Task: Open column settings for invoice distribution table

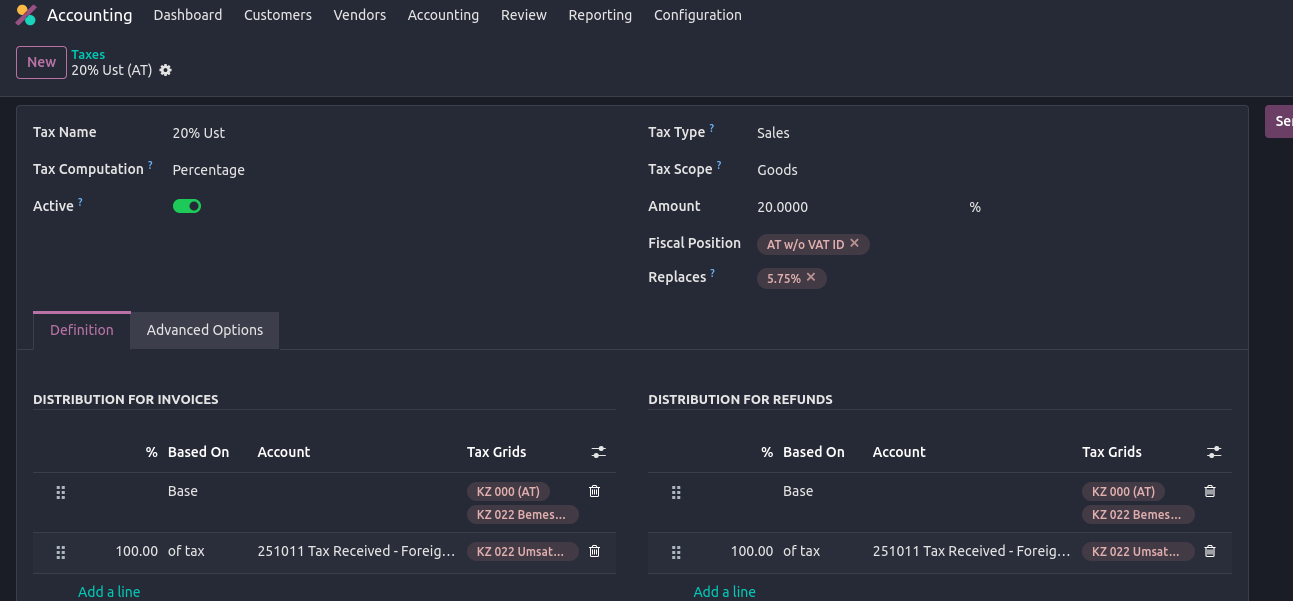Action: point(598,452)
